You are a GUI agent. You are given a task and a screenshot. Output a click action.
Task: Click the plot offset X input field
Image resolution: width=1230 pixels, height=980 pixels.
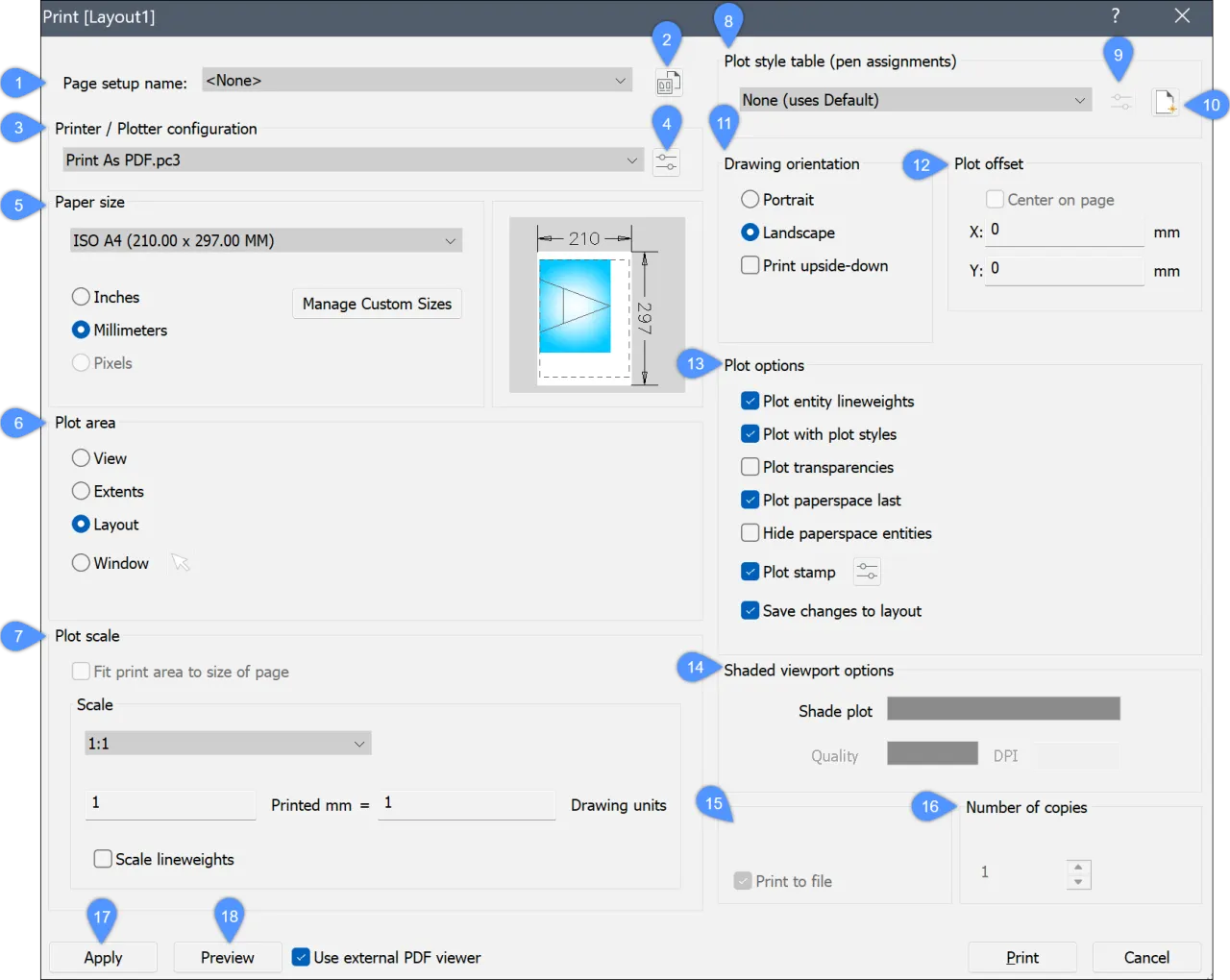(x=1064, y=230)
